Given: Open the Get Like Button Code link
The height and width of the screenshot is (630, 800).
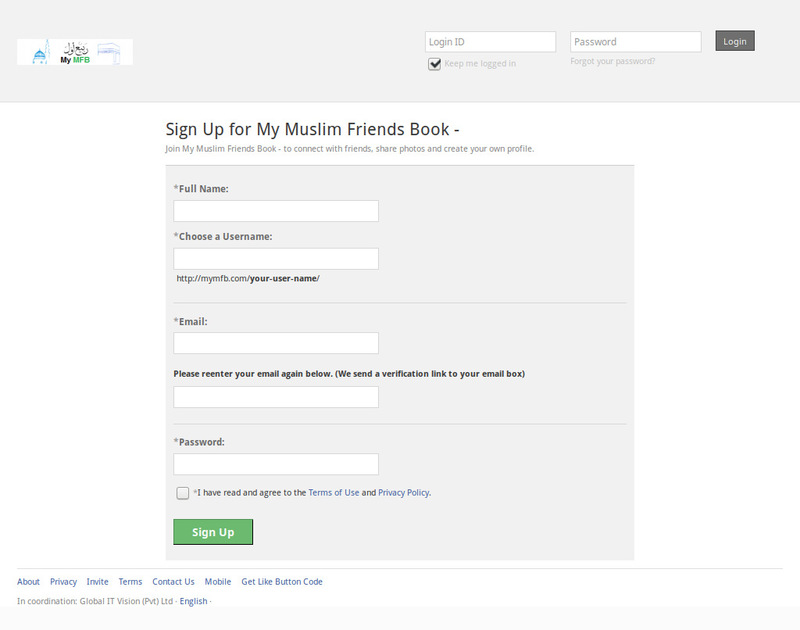Looking at the screenshot, I should 282,582.
